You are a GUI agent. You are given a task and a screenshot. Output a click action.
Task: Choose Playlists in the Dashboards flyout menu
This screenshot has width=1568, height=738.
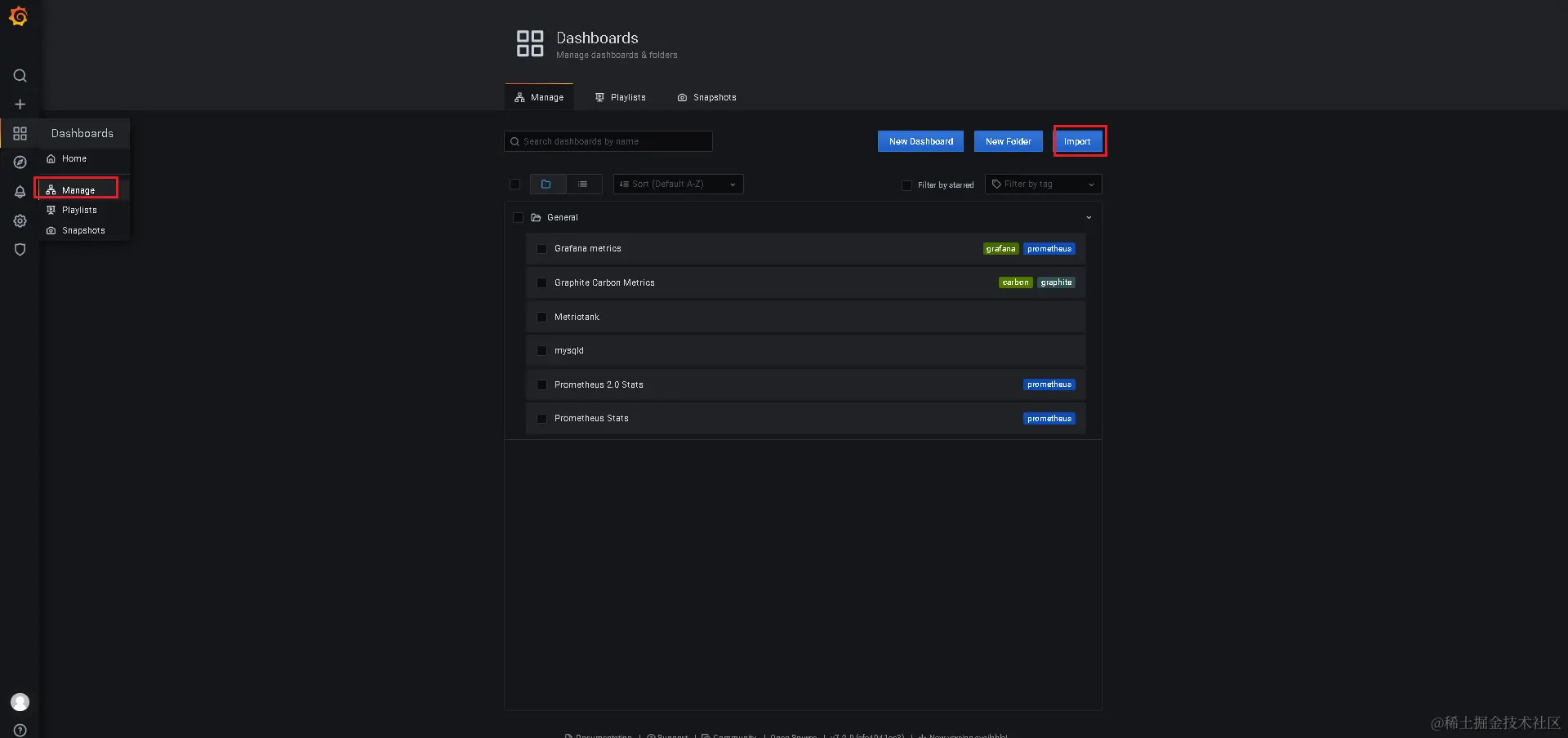pyautogui.click(x=79, y=211)
